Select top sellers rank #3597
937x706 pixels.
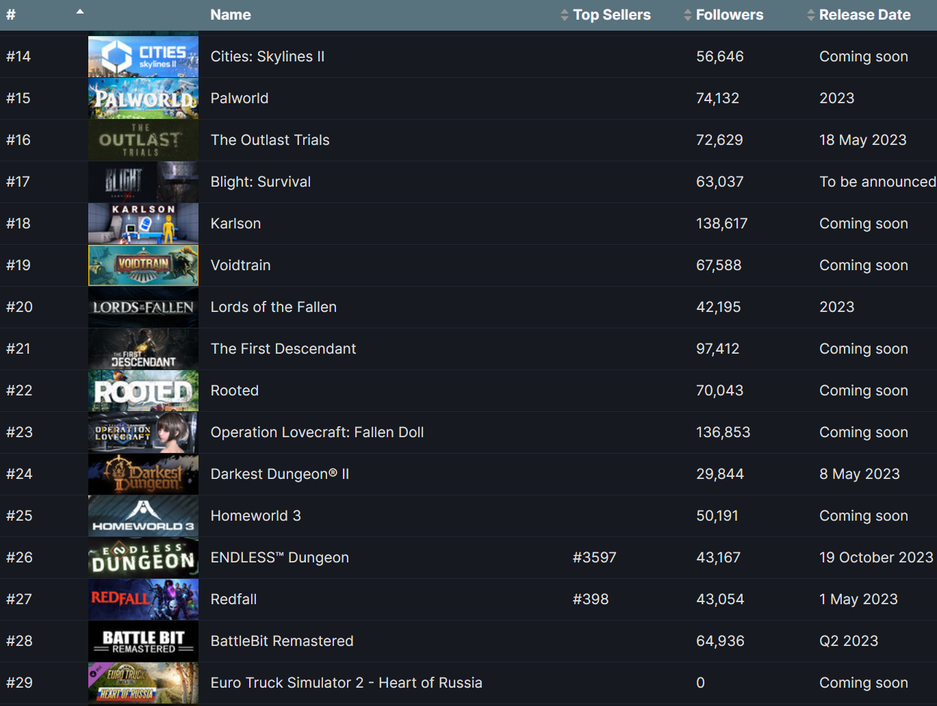(x=594, y=558)
